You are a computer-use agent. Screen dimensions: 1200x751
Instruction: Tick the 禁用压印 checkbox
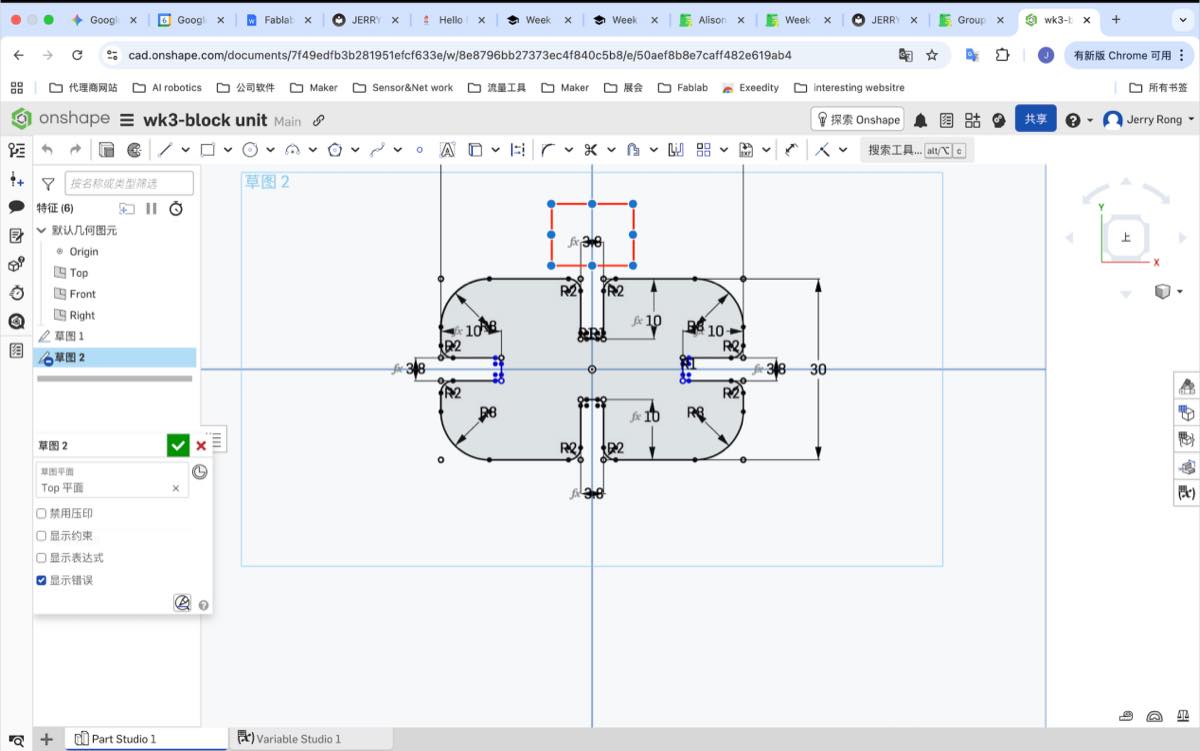(x=41, y=514)
